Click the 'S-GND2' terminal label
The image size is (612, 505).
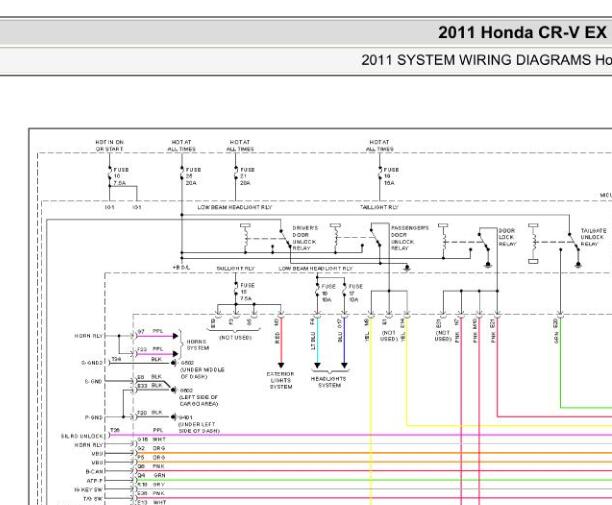point(92,363)
